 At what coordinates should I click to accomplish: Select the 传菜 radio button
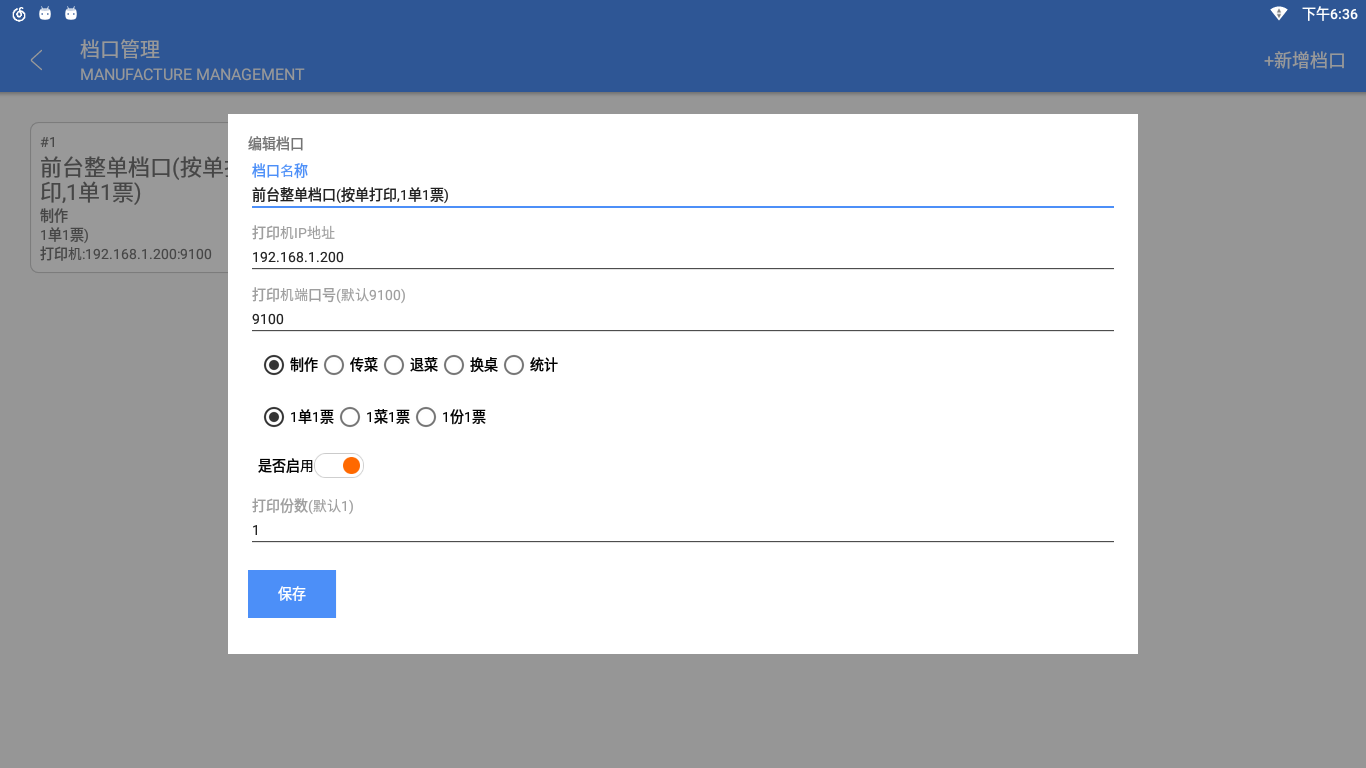334,365
